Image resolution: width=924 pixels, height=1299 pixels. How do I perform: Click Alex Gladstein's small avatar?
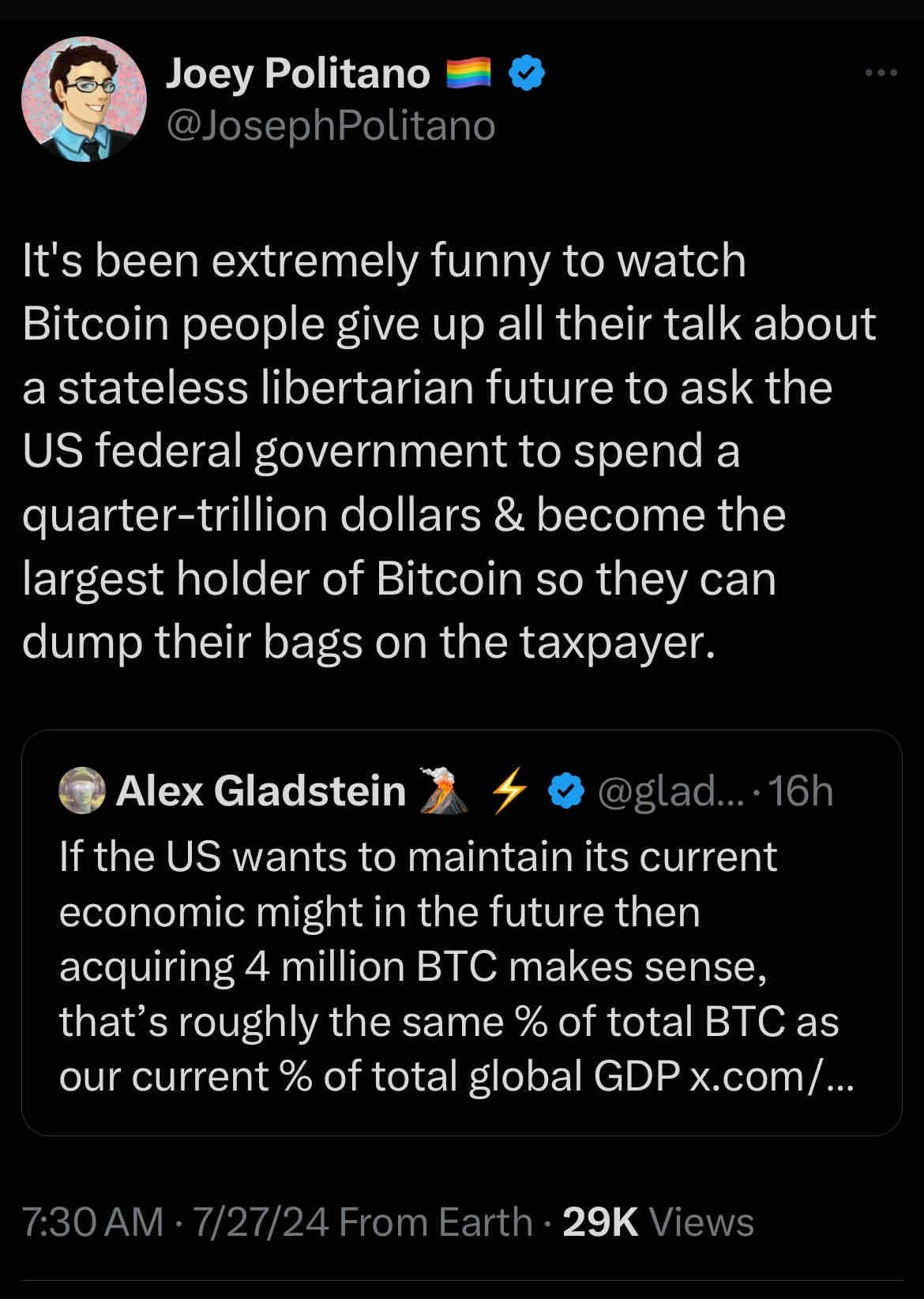(82, 790)
